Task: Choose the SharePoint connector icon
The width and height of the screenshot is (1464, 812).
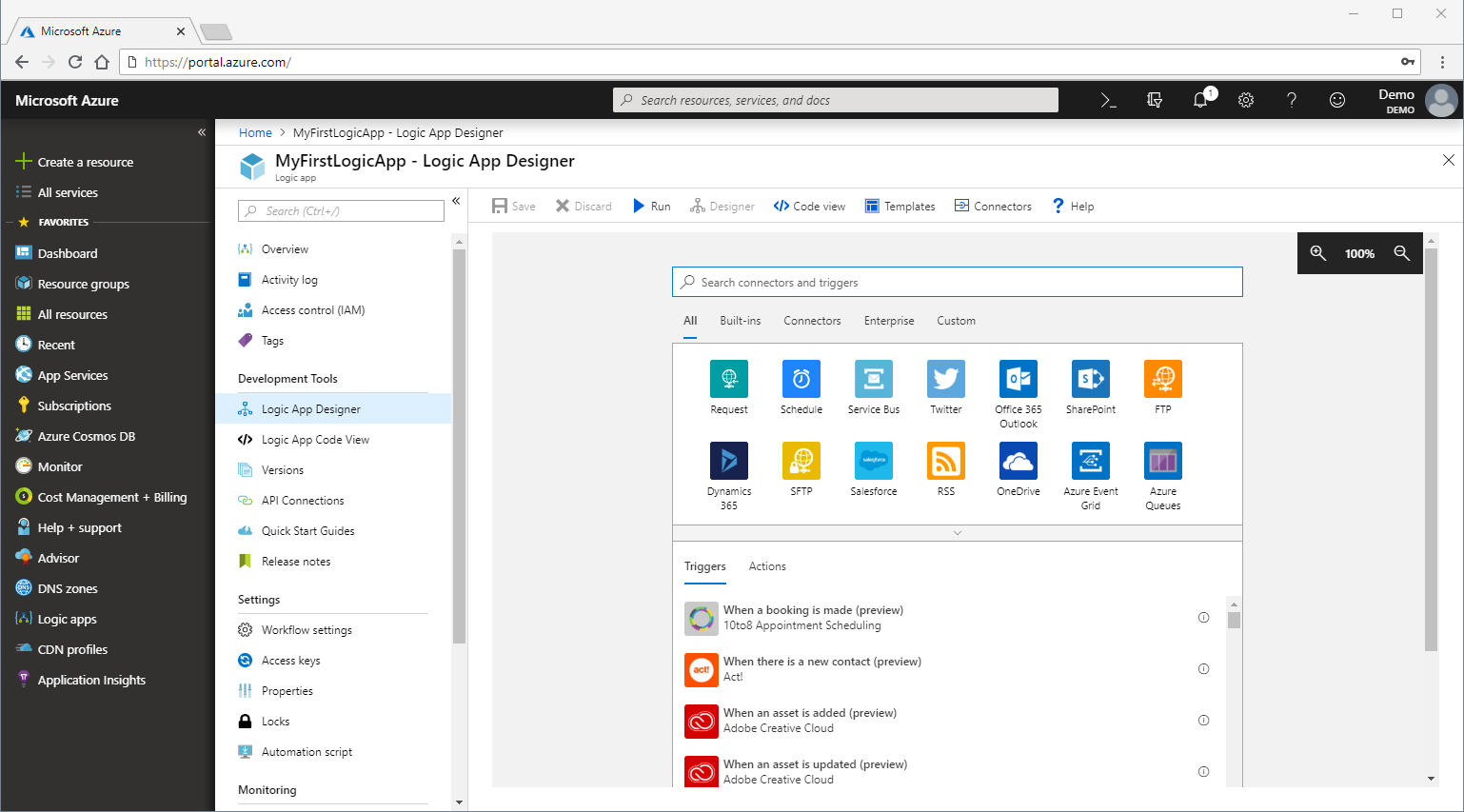Action: [x=1091, y=379]
